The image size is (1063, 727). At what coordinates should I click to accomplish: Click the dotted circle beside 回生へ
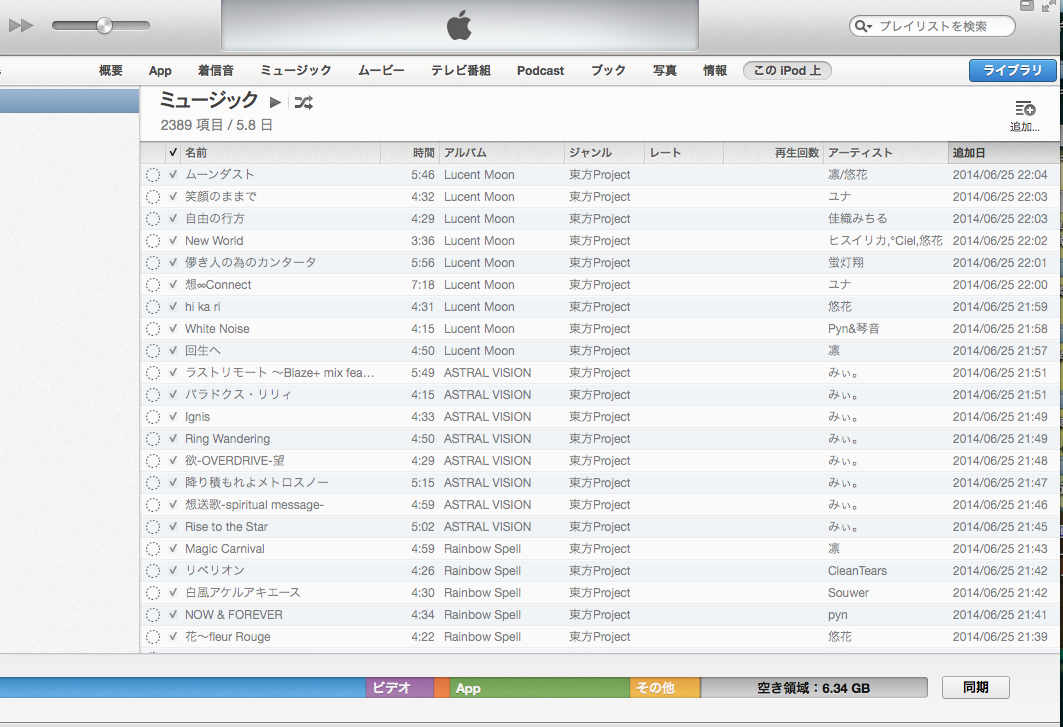pos(153,351)
